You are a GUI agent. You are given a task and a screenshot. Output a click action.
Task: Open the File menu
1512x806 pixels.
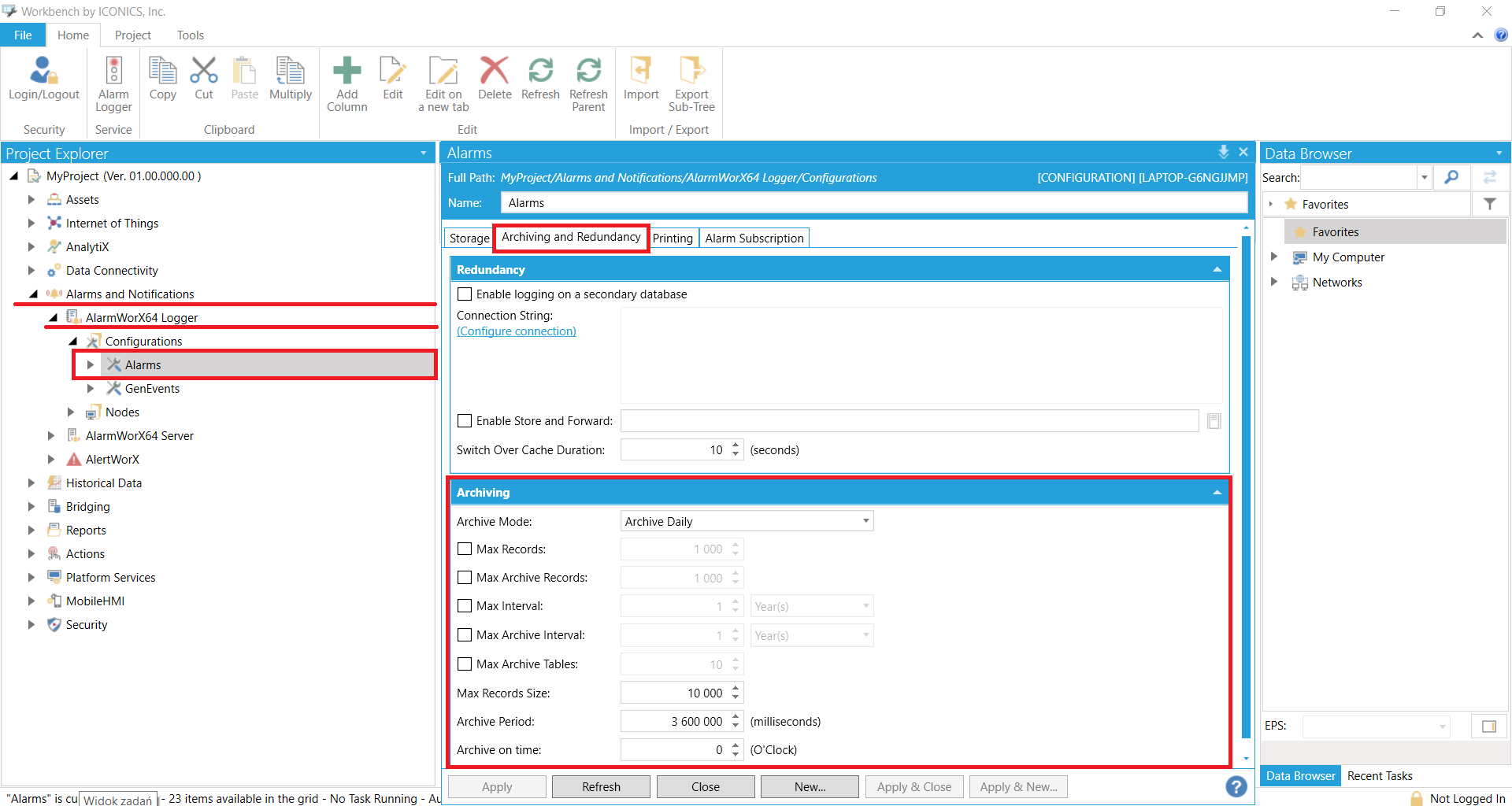23,35
